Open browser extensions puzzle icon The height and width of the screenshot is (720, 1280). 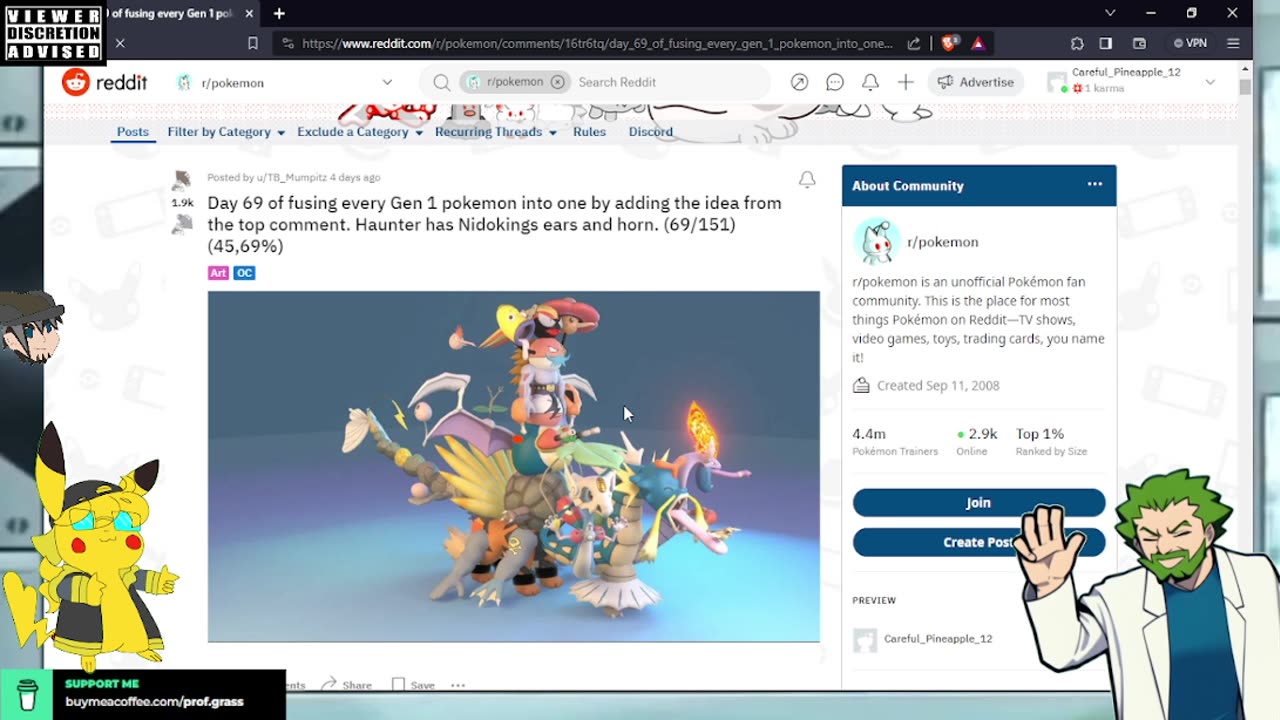point(1077,43)
